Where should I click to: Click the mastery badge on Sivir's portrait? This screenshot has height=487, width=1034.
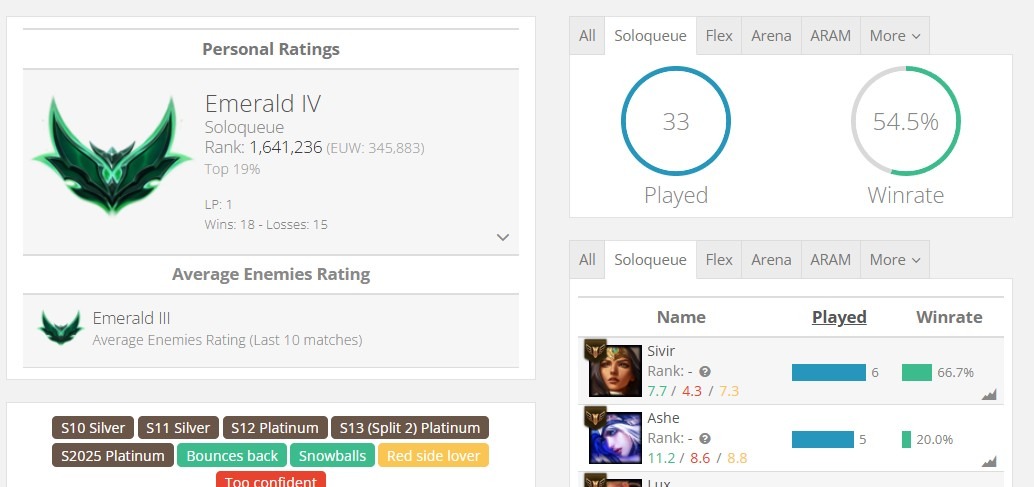[595, 350]
